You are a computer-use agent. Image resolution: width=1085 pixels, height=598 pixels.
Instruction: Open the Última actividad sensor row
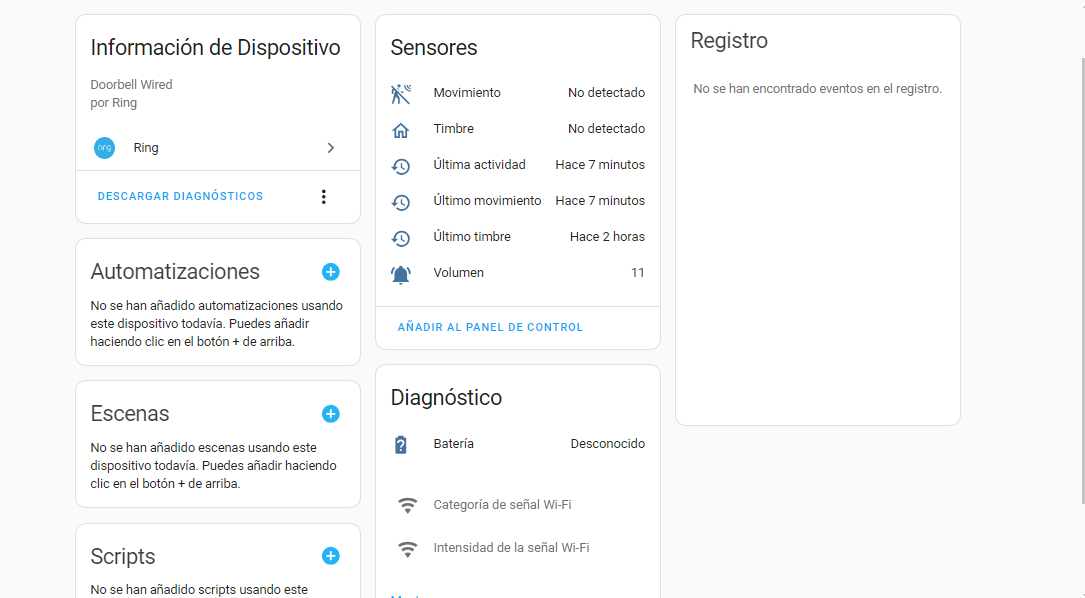coord(480,165)
